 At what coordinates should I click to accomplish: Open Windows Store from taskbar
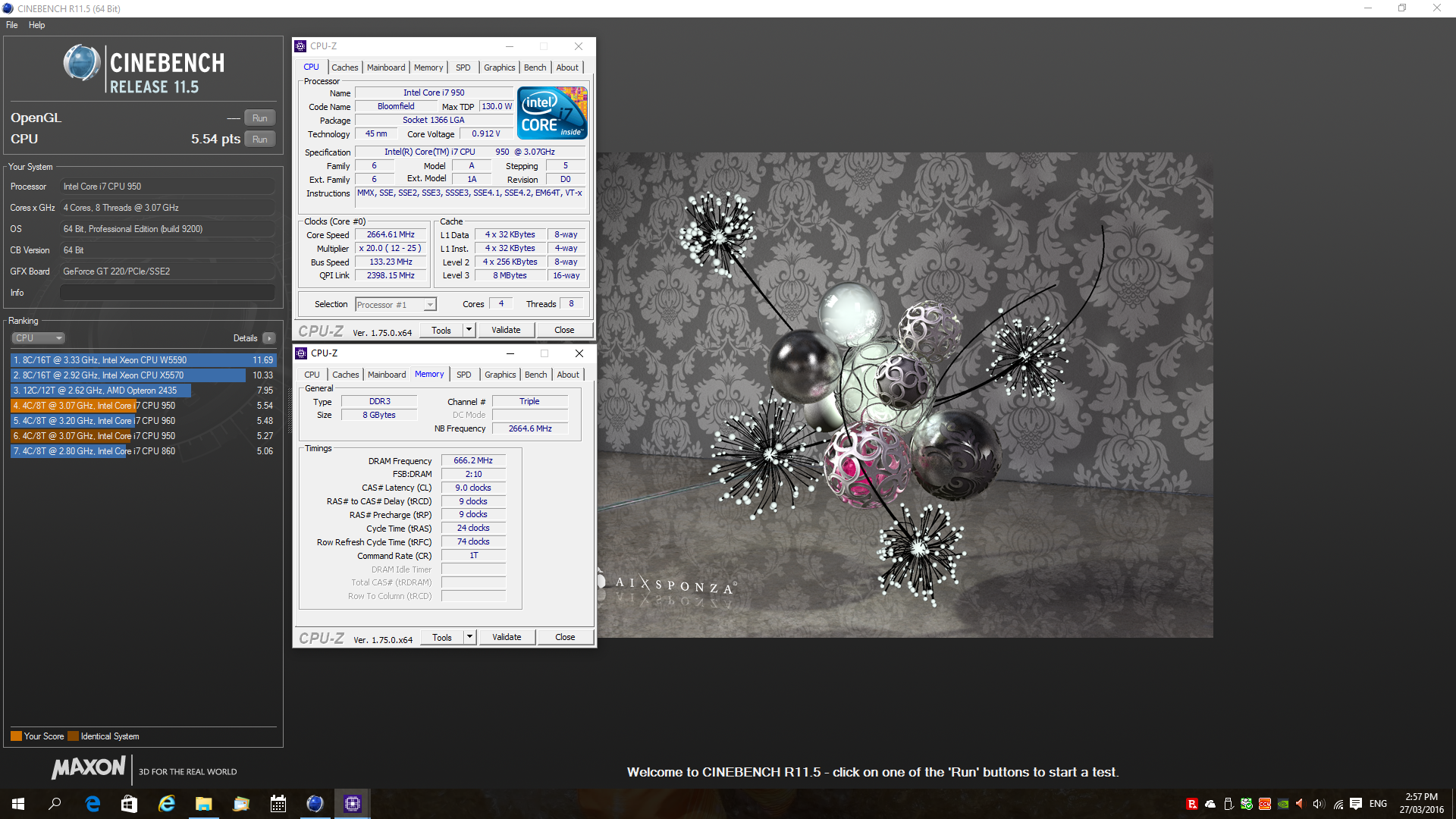click(x=129, y=804)
